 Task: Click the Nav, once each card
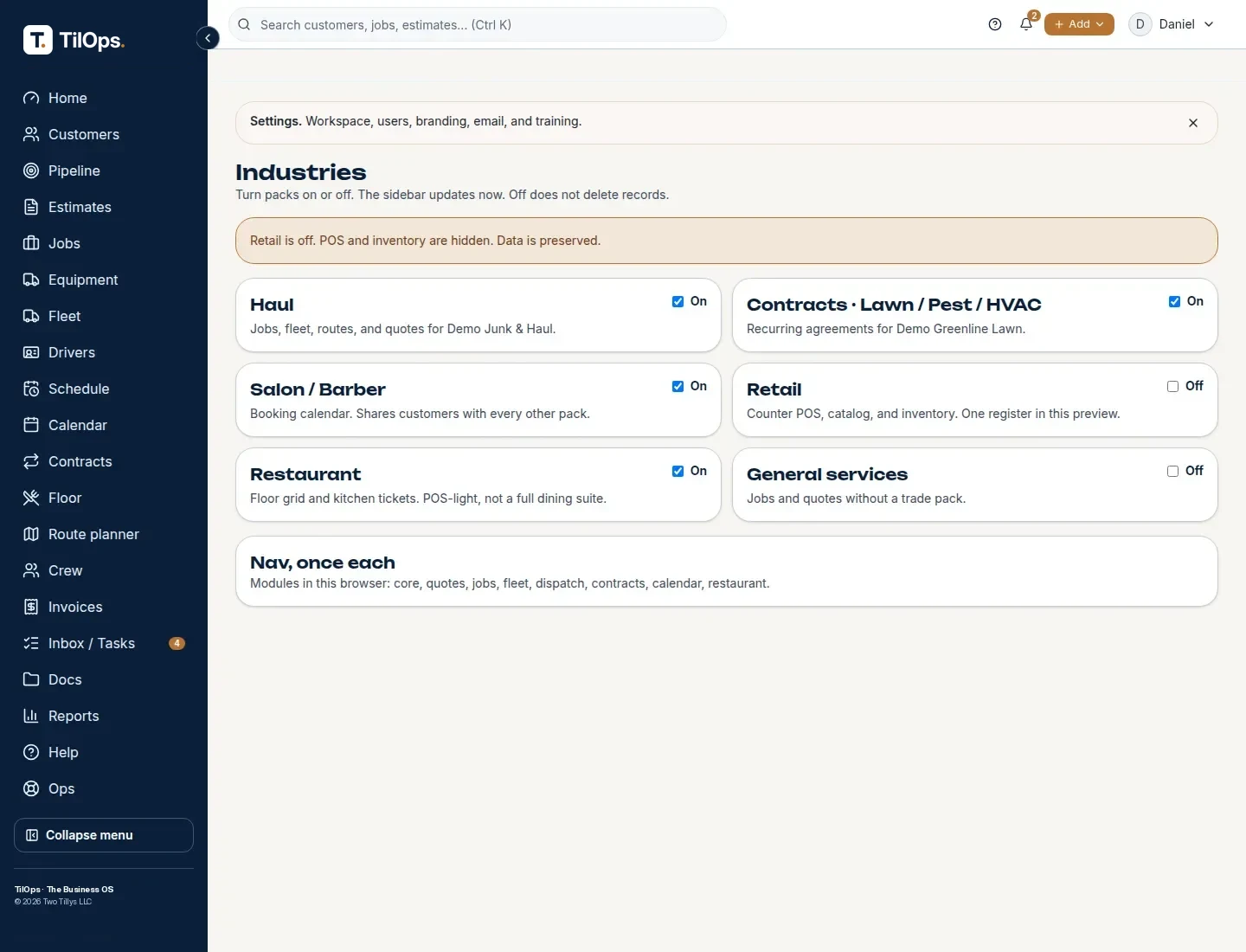(727, 571)
